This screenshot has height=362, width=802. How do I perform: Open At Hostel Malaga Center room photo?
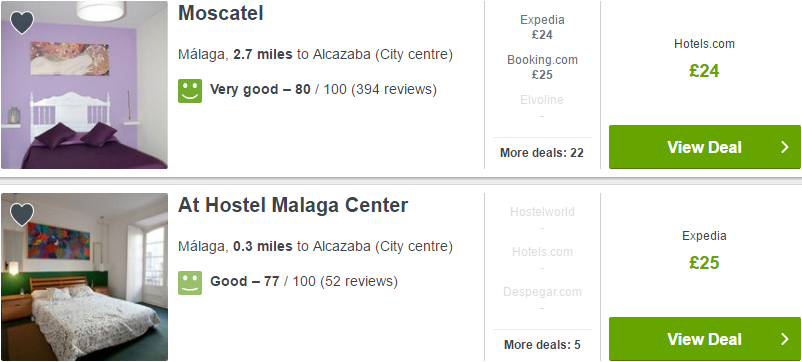coord(84,277)
